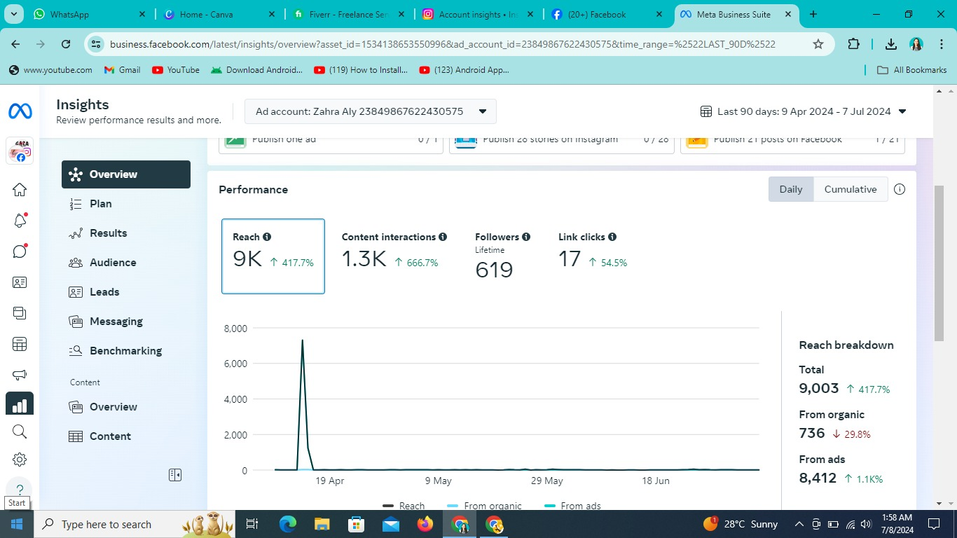The image size is (957, 538).
Task: Open the contact card icon in left rail
Action: point(20,282)
